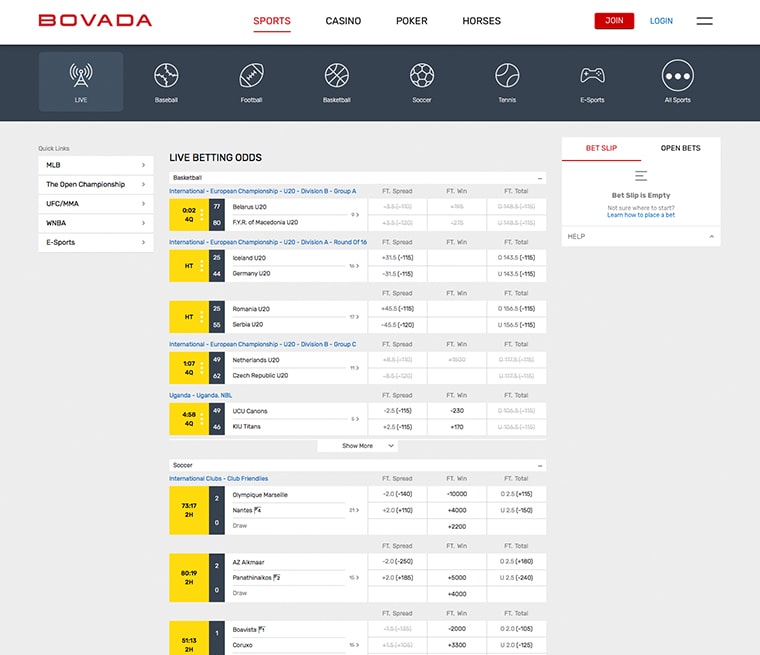Open International Clubs Club Friendlies link

218,479
